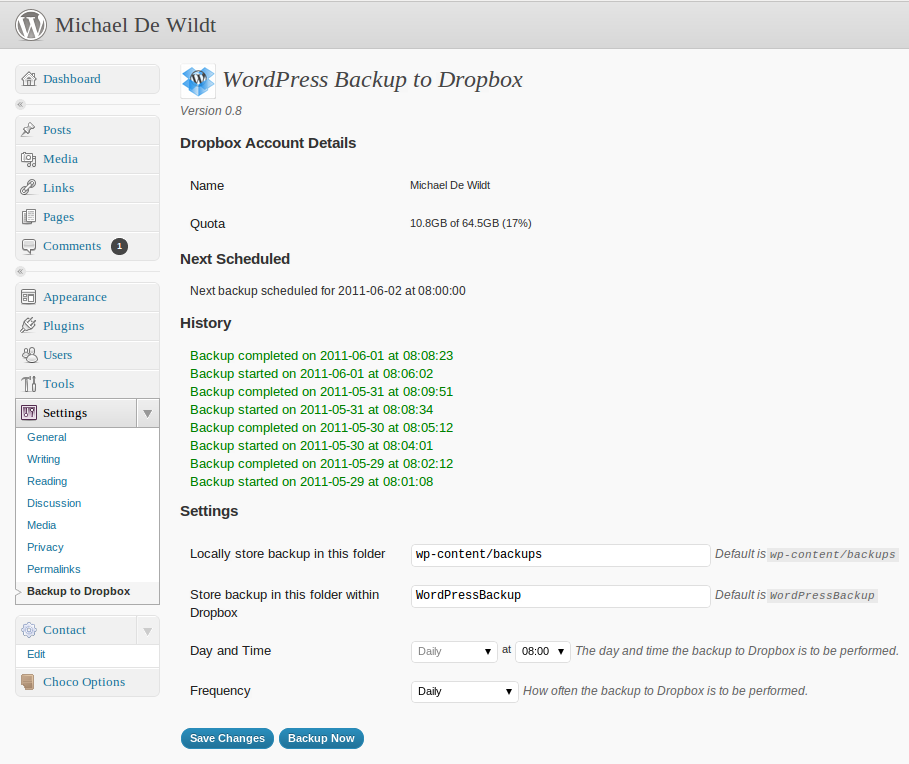Select Discussion under Settings
Viewport: 909px width, 764px height.
coord(54,503)
